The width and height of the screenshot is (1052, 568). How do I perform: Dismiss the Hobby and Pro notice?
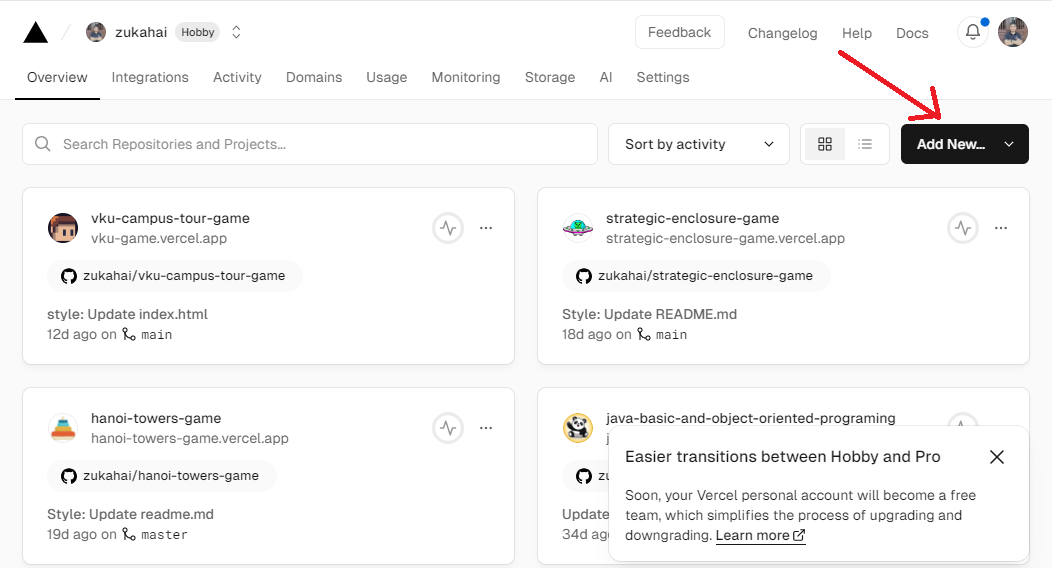click(997, 457)
